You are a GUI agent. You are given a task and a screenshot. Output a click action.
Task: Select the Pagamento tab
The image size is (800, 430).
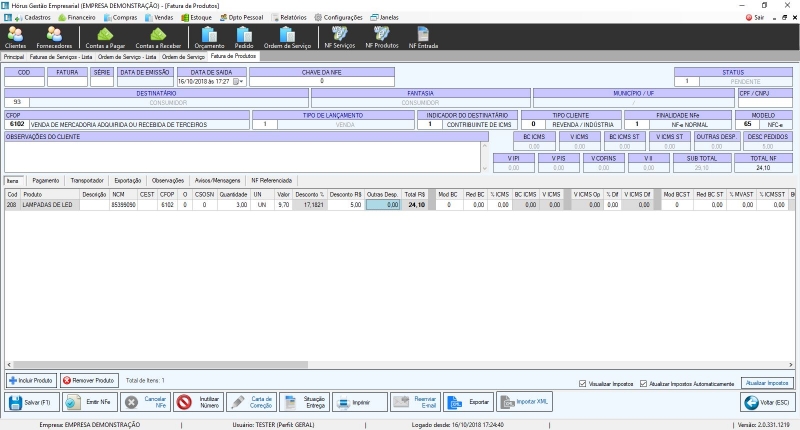(x=46, y=181)
